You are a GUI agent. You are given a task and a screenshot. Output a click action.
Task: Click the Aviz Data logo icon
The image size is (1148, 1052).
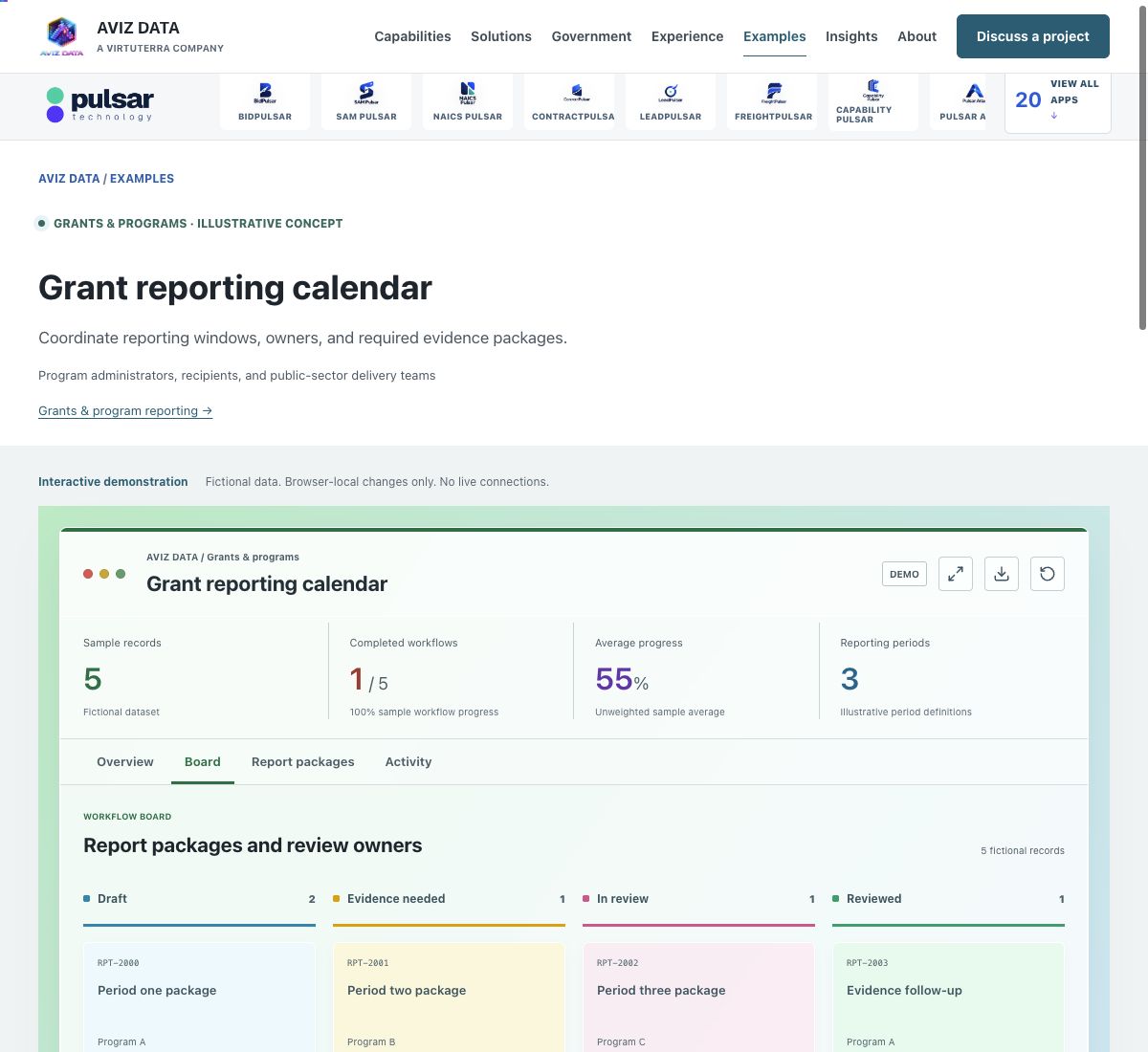click(x=61, y=35)
